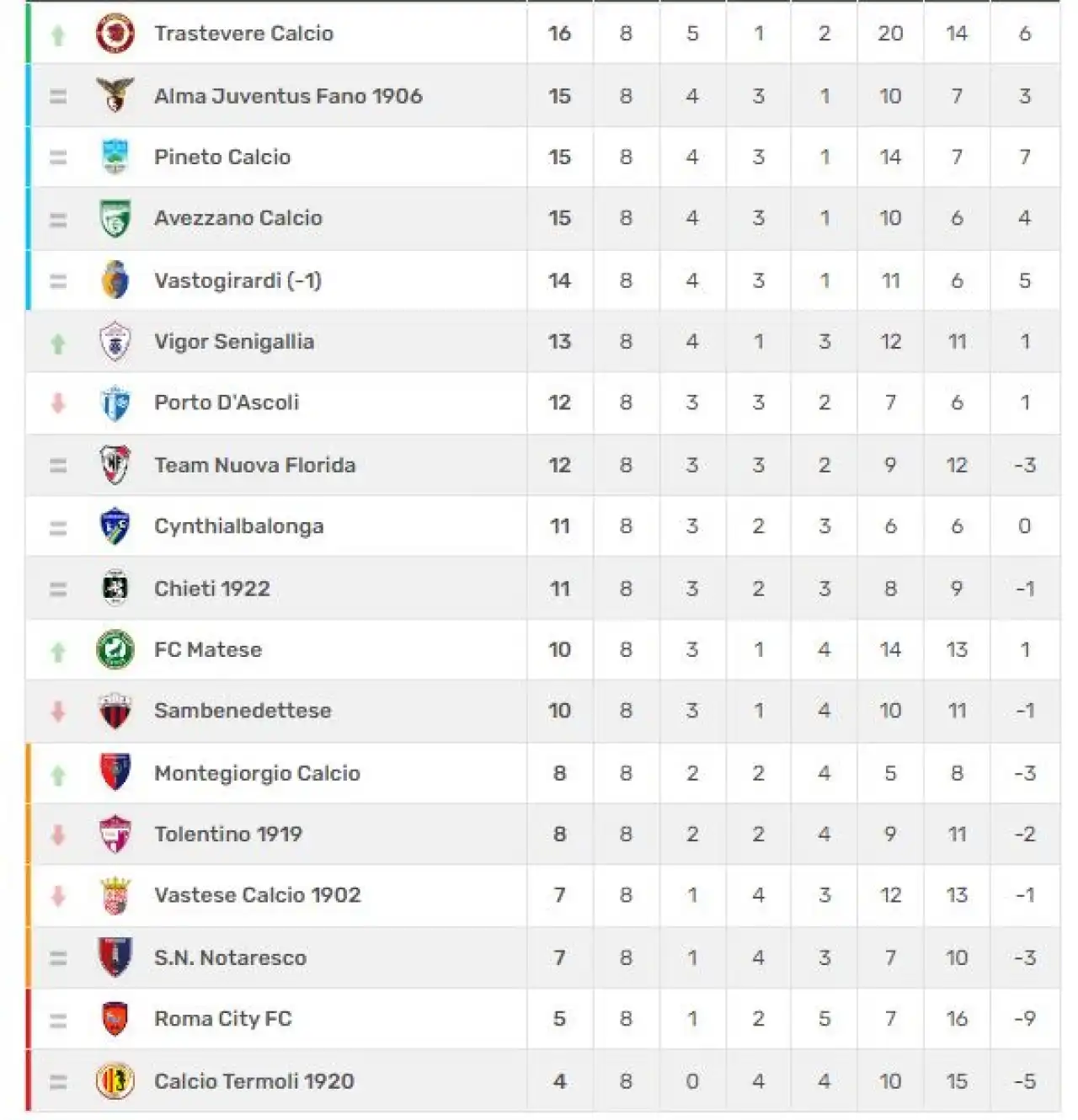Click green up arrow beside Trastevere Calcio
This screenshot has height=1120, width=1078.
(x=58, y=35)
